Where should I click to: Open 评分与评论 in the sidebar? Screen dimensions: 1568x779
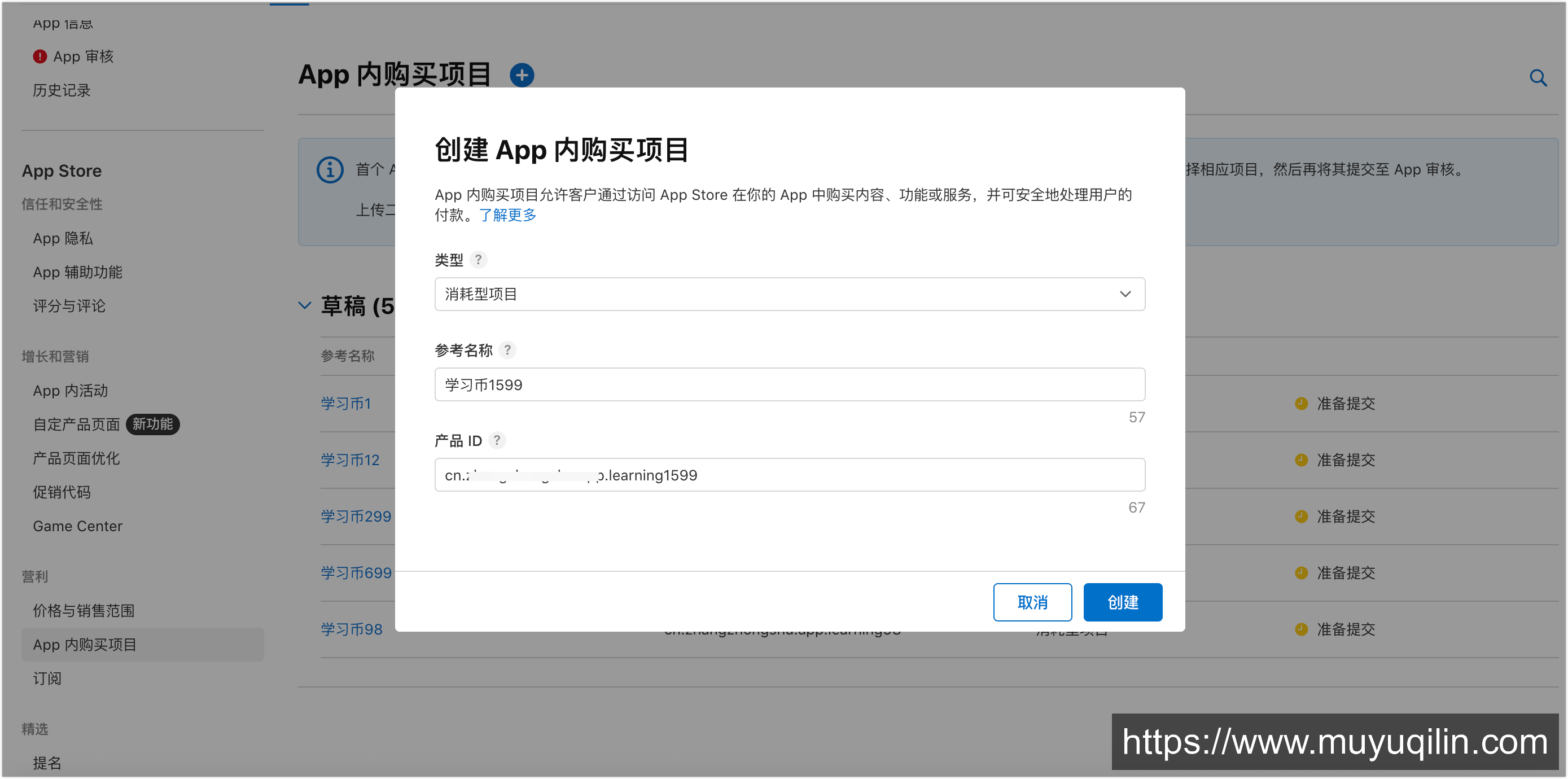pyautogui.click(x=69, y=306)
